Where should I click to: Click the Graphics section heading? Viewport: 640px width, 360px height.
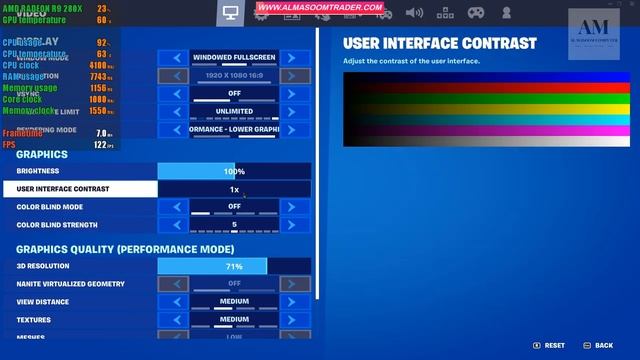pos(42,154)
